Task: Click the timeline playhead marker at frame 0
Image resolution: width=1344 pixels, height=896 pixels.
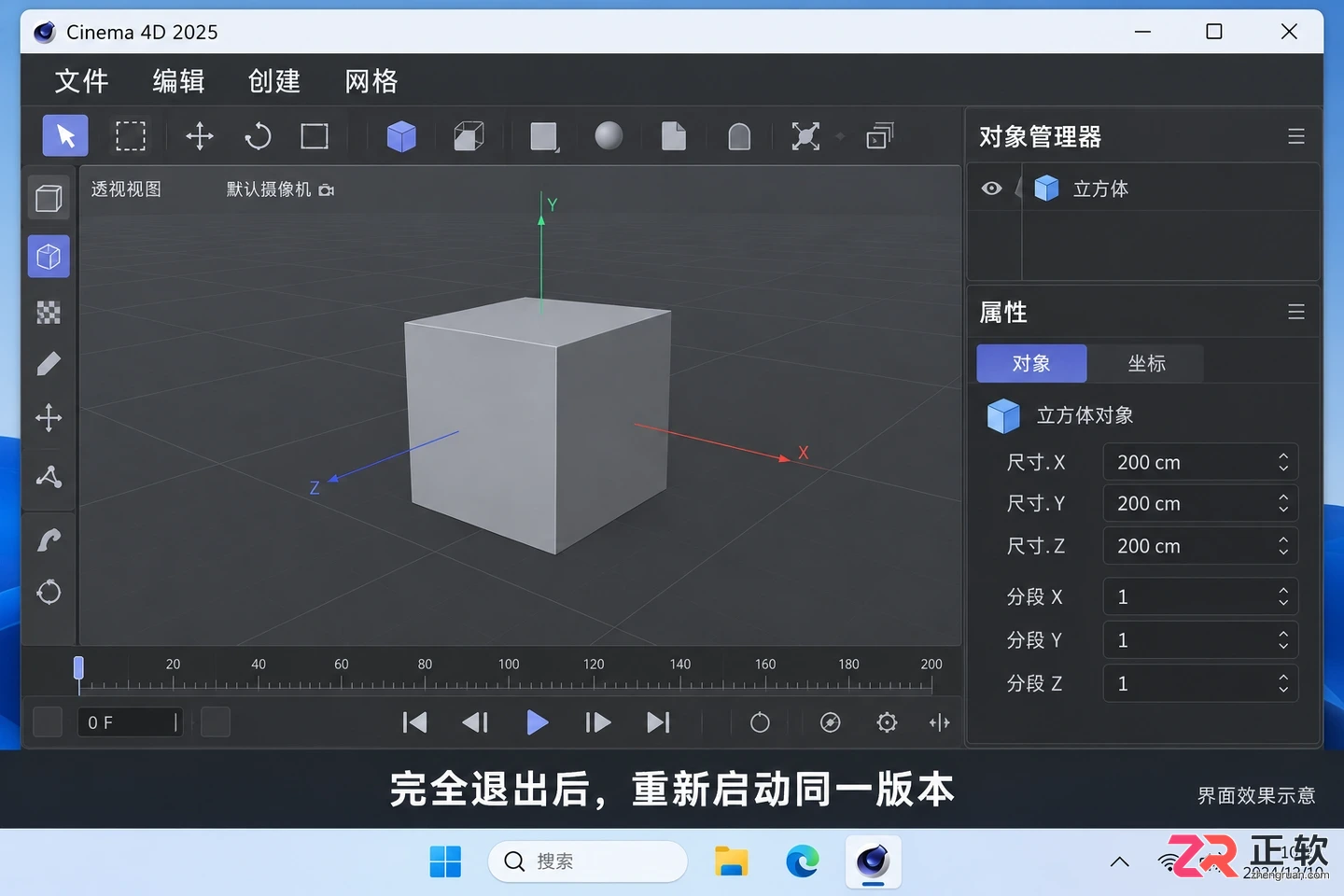Action: tap(78, 668)
